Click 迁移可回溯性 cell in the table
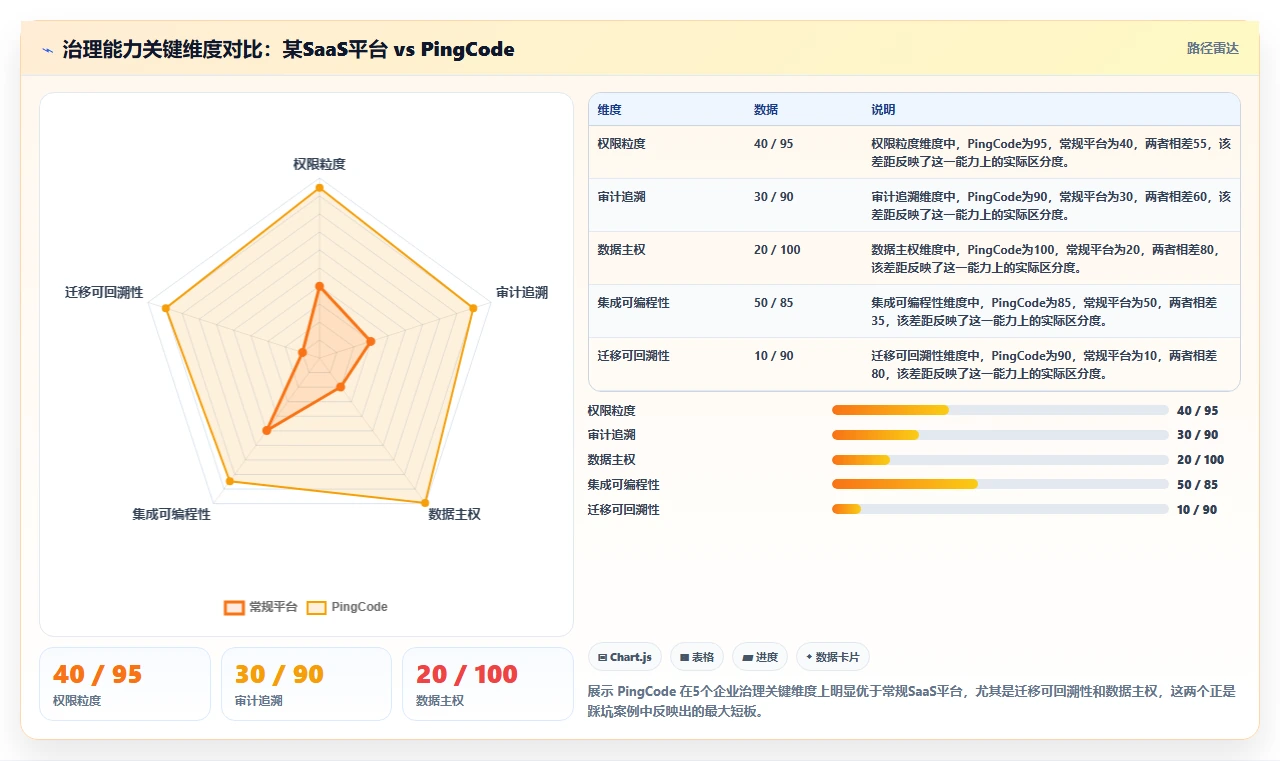The height and width of the screenshot is (761, 1280). [634, 356]
